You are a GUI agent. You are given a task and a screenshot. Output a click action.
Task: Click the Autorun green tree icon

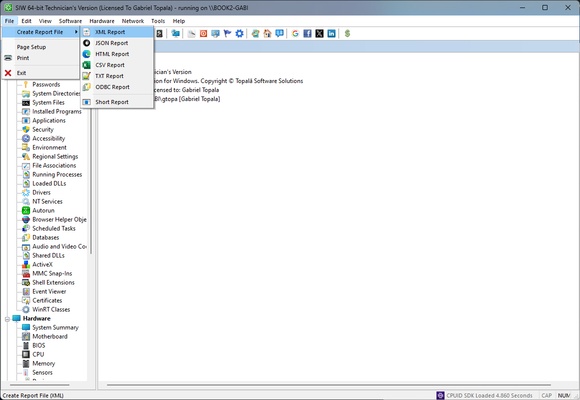pos(26,211)
